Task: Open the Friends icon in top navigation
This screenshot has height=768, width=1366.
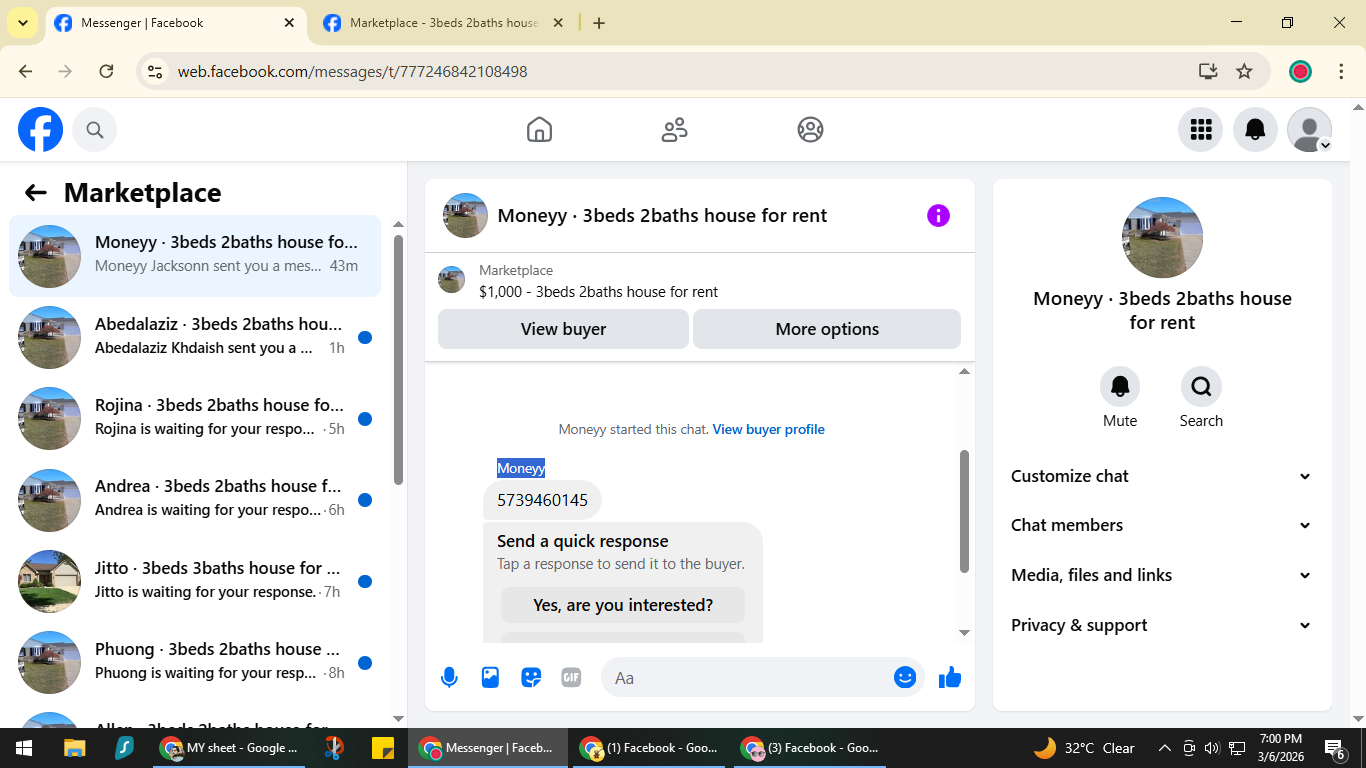Action: coord(675,130)
